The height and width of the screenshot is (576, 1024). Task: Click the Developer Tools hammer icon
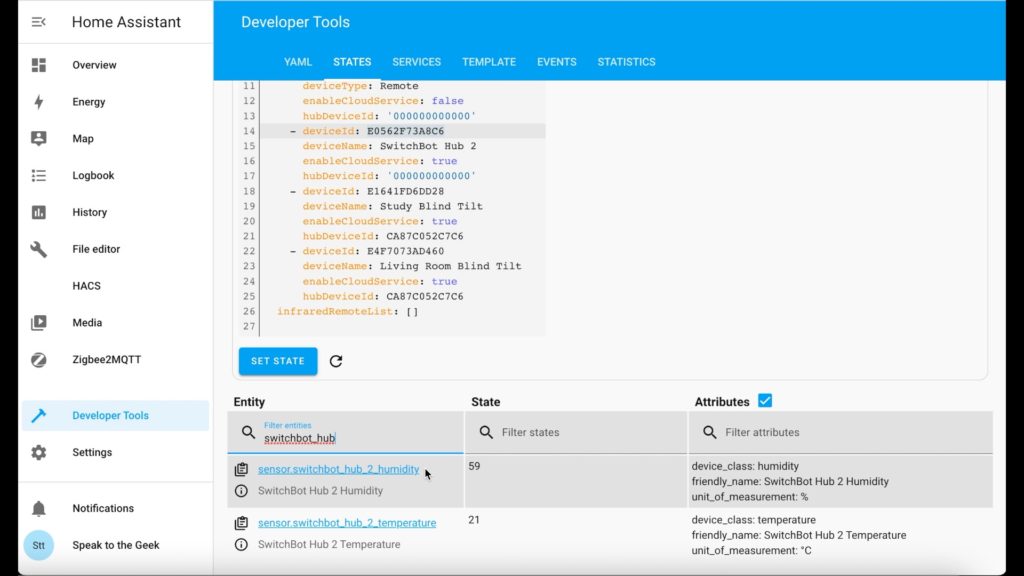(39, 415)
